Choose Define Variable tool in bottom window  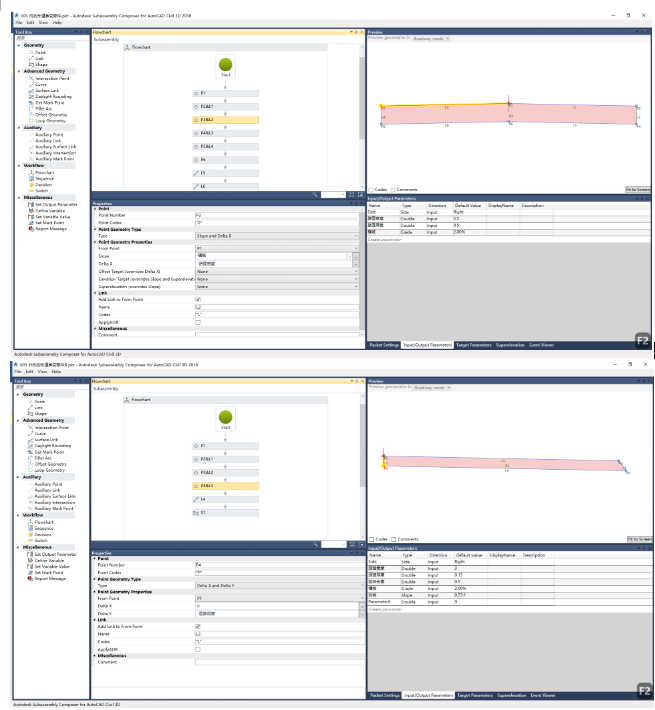tap(50, 561)
